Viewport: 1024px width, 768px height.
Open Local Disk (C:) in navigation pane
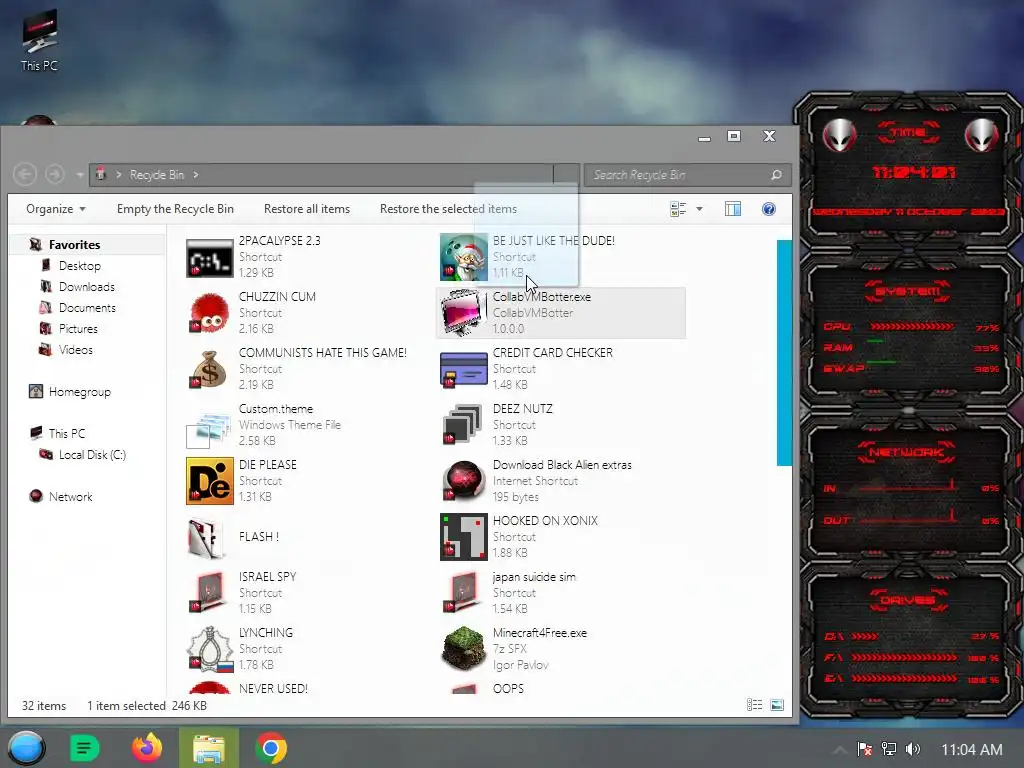pyautogui.click(x=92, y=455)
